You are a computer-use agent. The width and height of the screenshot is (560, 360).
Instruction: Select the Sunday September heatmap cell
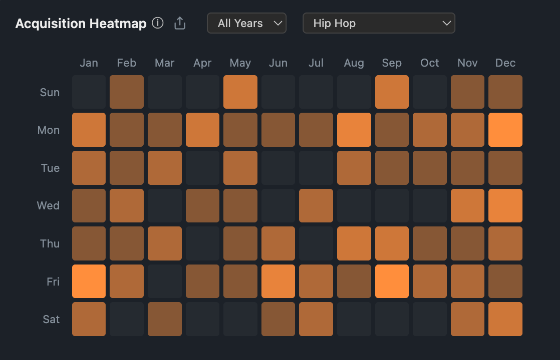click(392, 92)
